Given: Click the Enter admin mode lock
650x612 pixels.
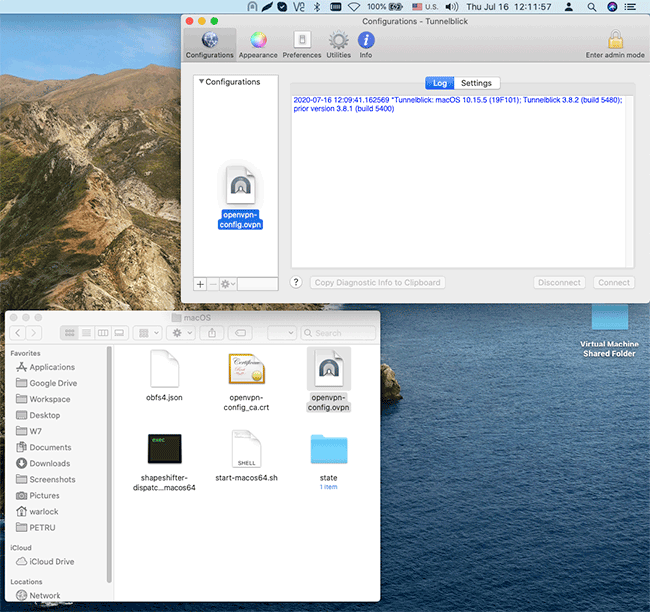Looking at the screenshot, I should point(615,45).
